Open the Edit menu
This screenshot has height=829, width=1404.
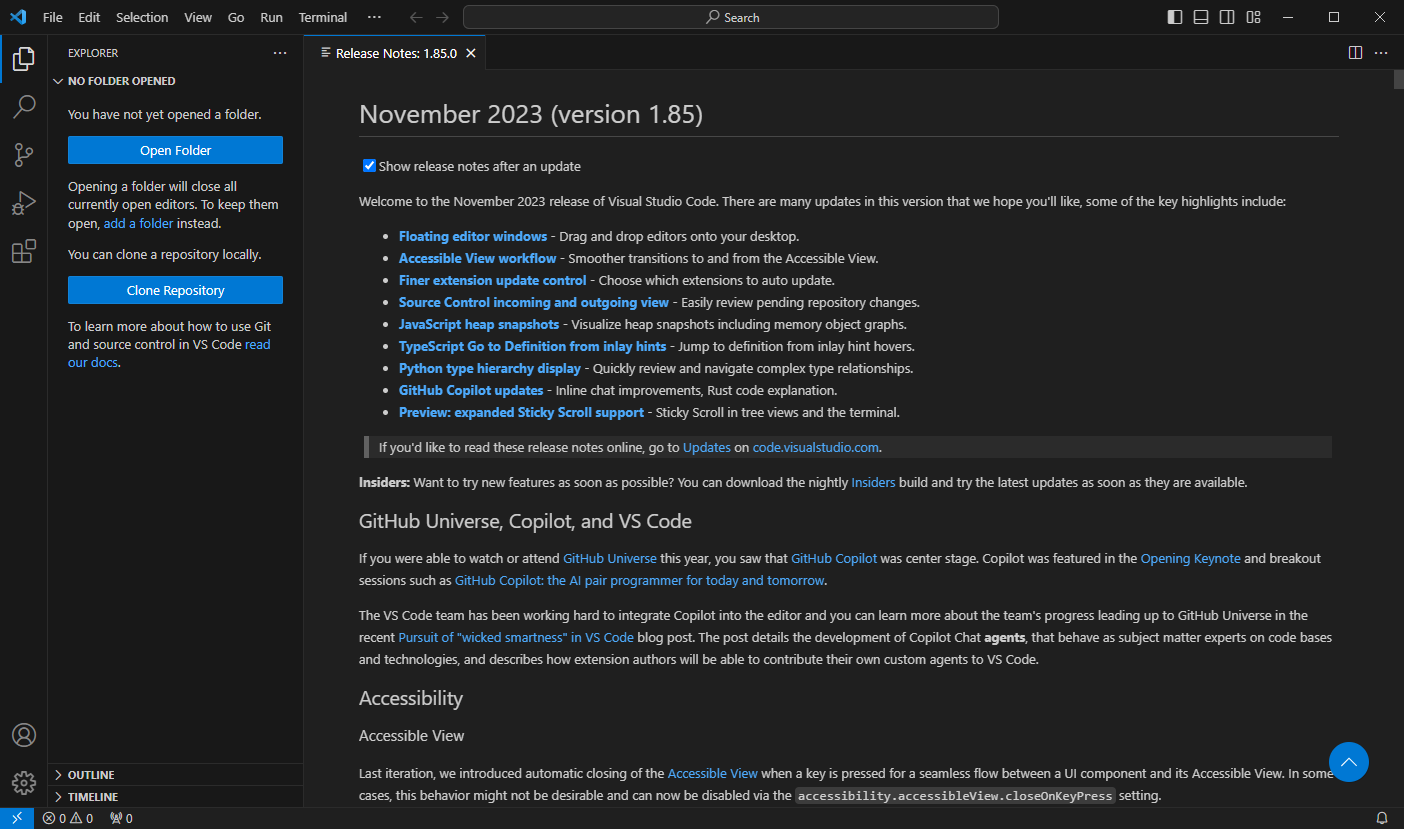(x=89, y=17)
